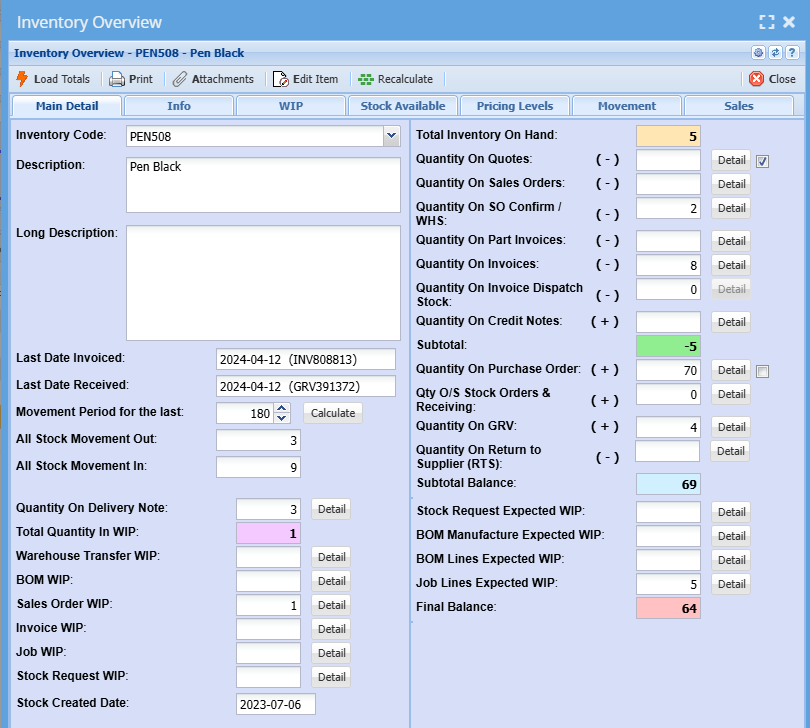This screenshot has width=810, height=728.
Task: Uncheck the Quantity On Quotes checkbox
Action: (763, 161)
